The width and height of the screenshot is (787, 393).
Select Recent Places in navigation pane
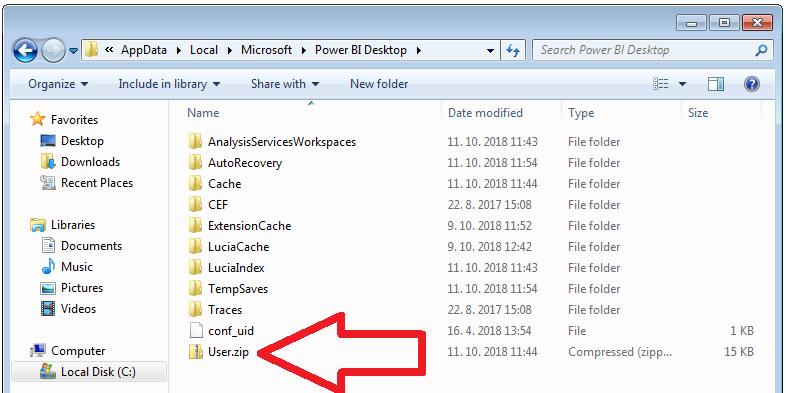[97, 183]
